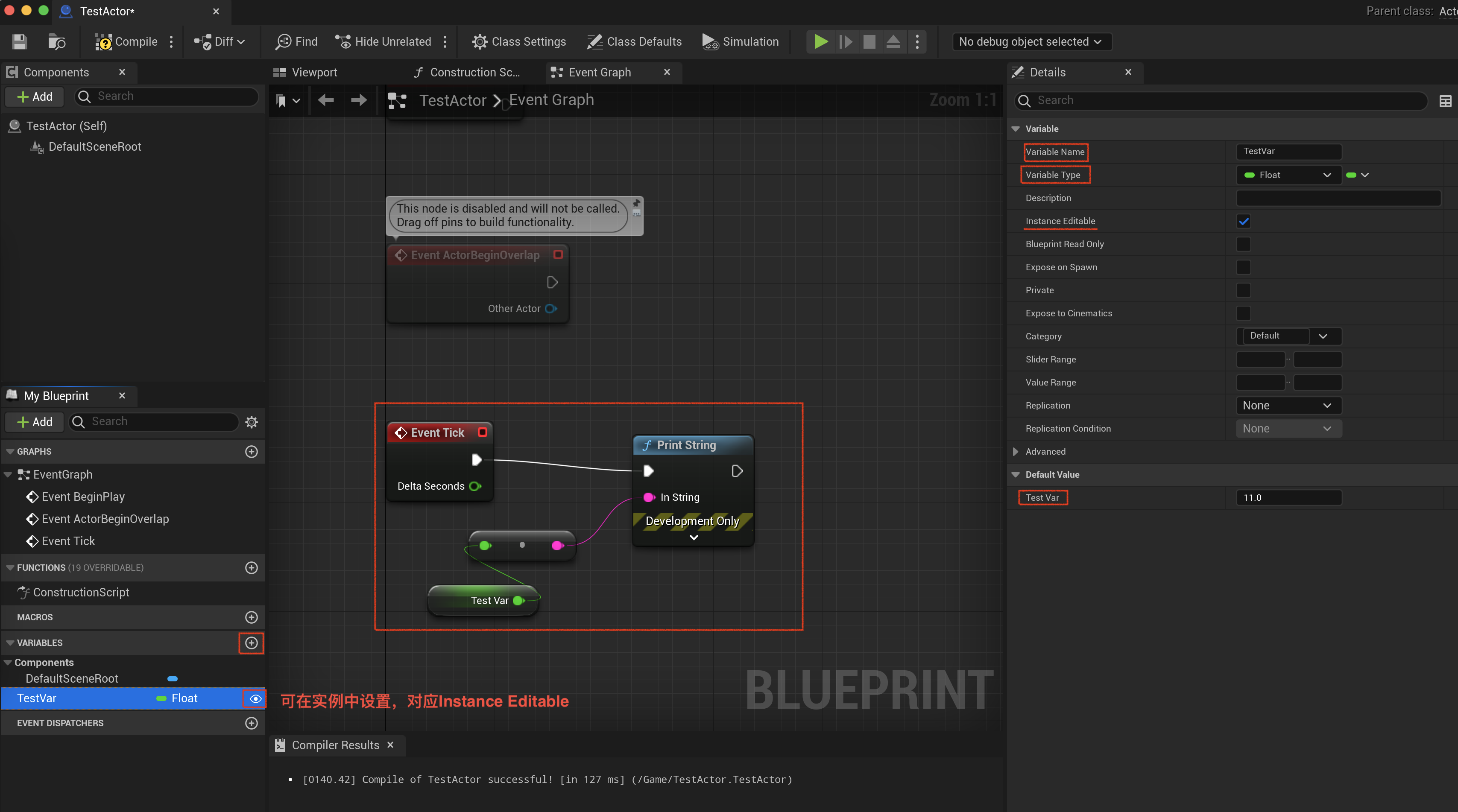Collapse the VARIABLES section

10,643
